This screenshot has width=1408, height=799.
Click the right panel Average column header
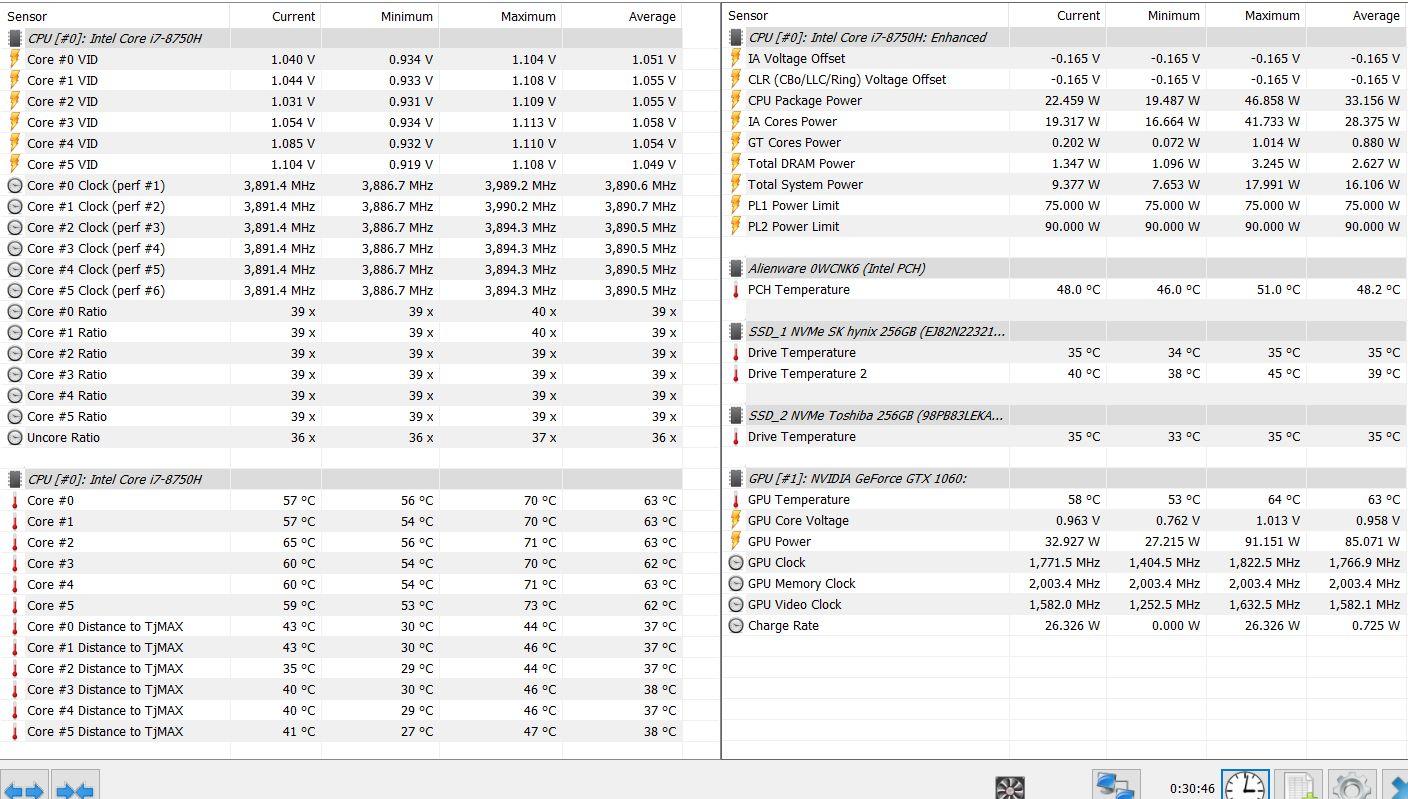pyautogui.click(x=1356, y=16)
